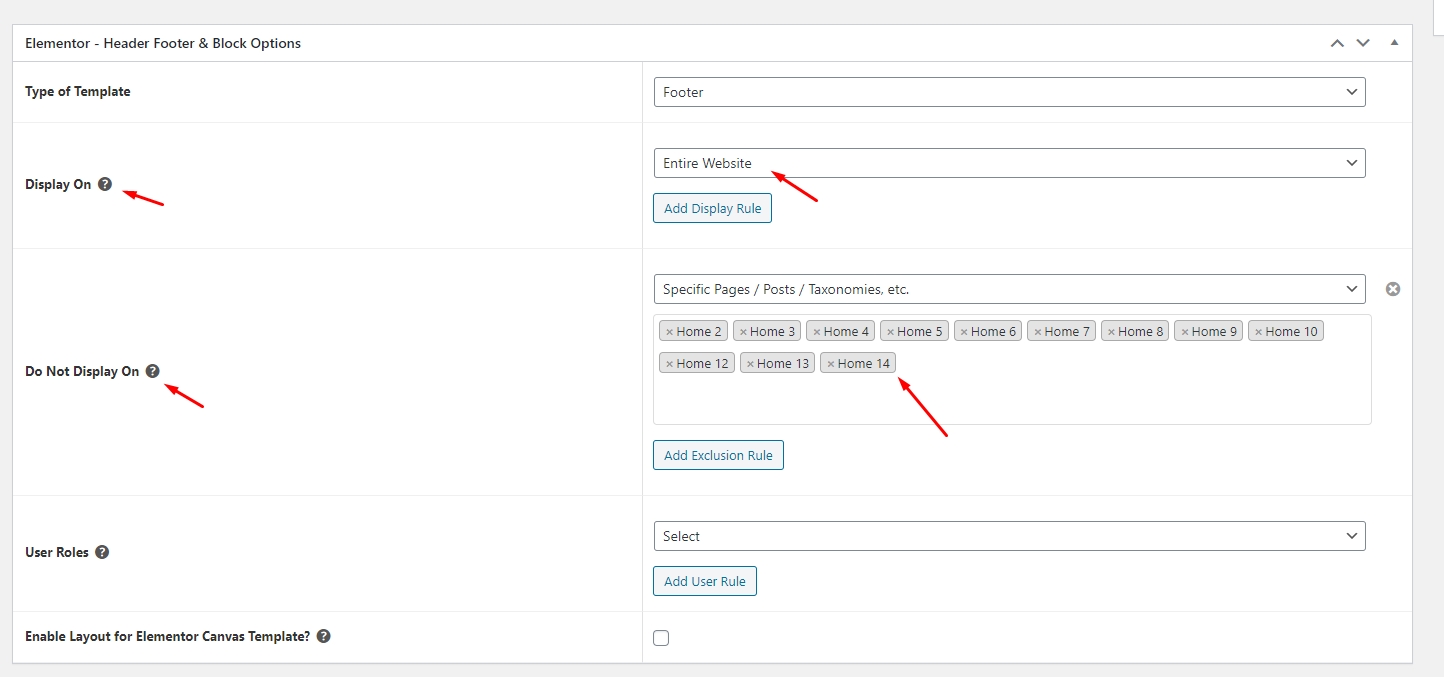The width and height of the screenshot is (1444, 677).
Task: Click help icon for Elementor Canvas Template option
Action: (x=323, y=636)
